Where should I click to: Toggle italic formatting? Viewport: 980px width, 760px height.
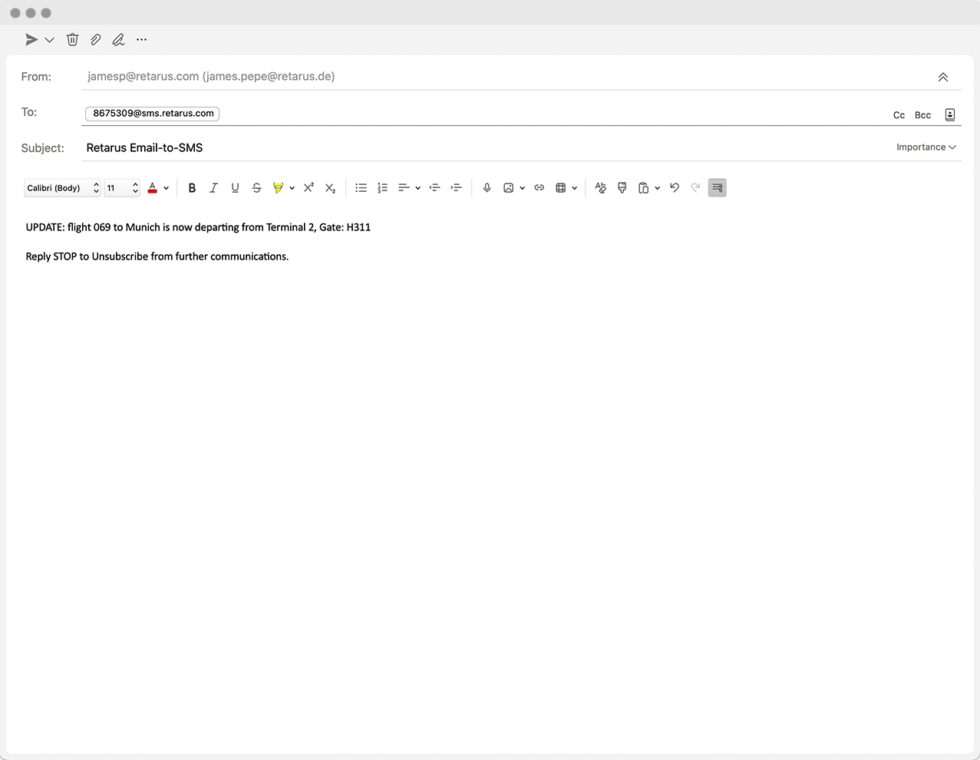pos(214,187)
